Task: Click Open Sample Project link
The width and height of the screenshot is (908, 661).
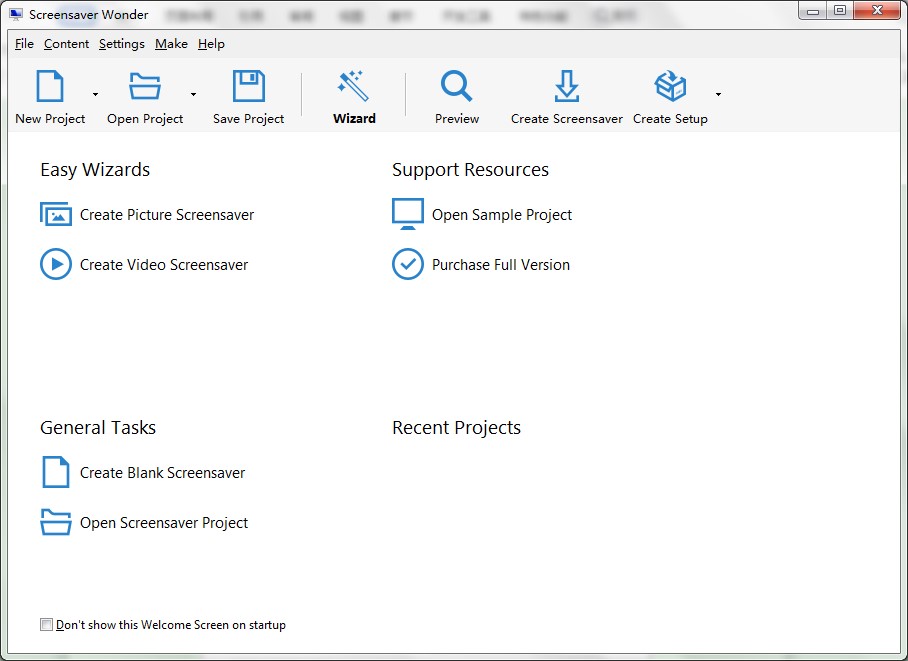Action: [502, 215]
